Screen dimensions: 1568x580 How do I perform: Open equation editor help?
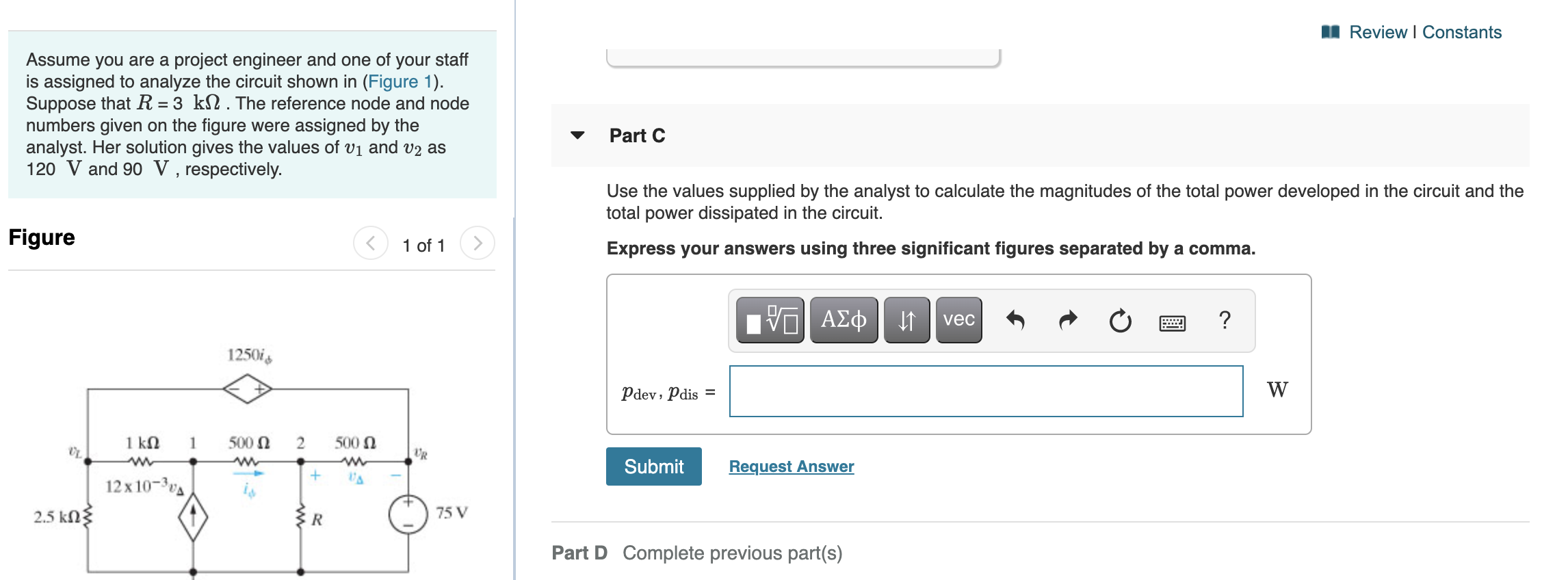[x=1224, y=319]
